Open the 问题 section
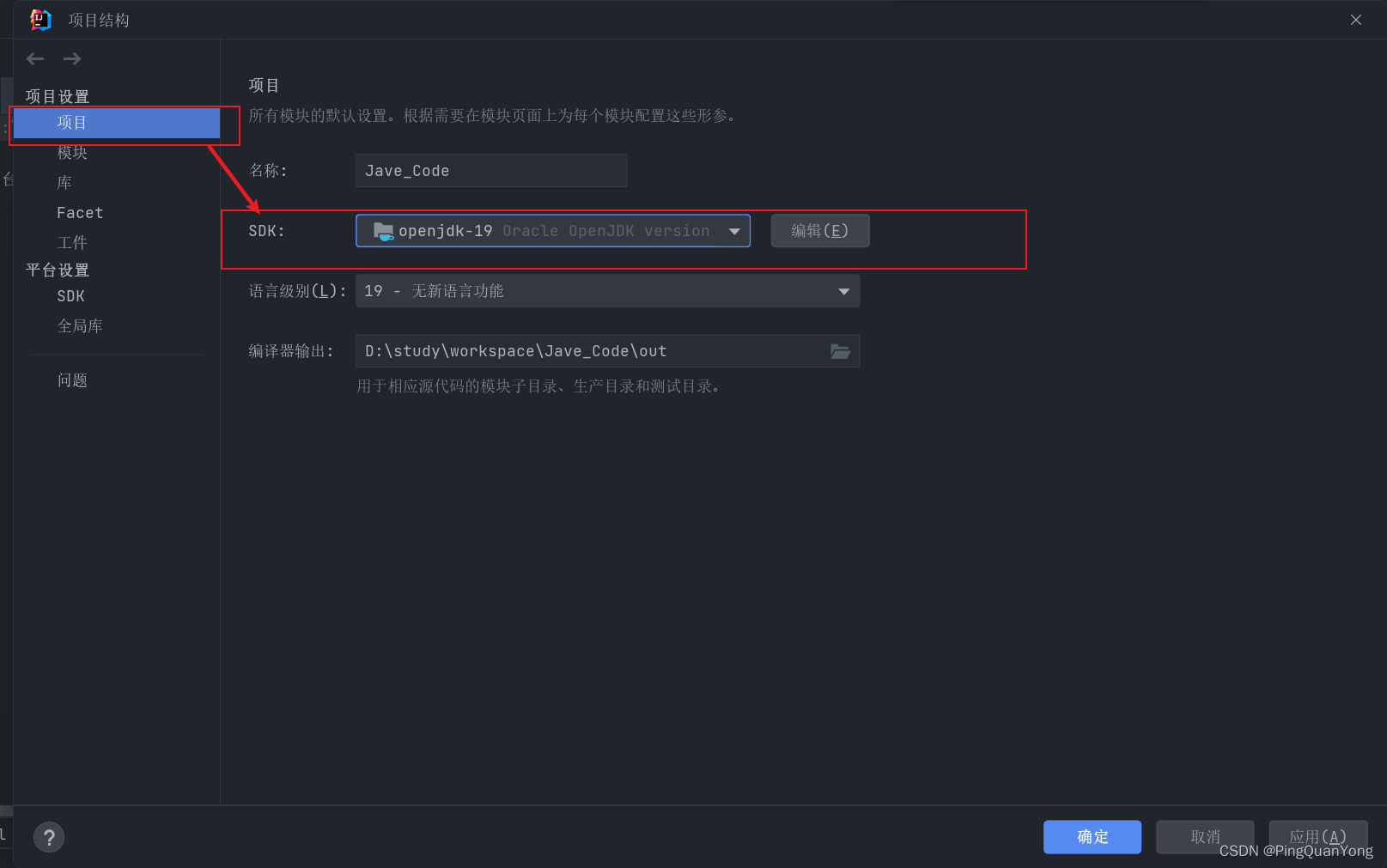1387x868 pixels. 72,379
